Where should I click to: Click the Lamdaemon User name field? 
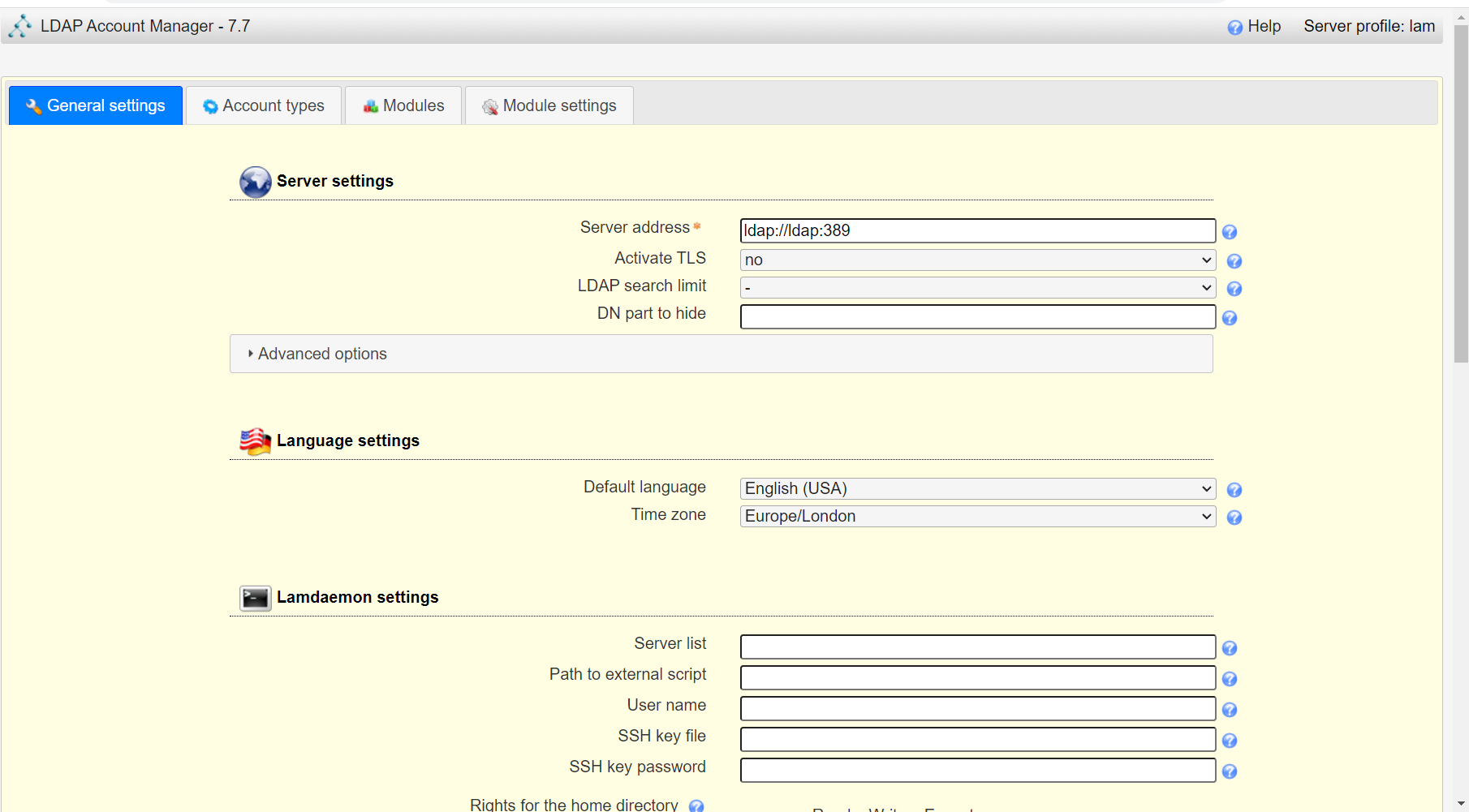coord(978,708)
